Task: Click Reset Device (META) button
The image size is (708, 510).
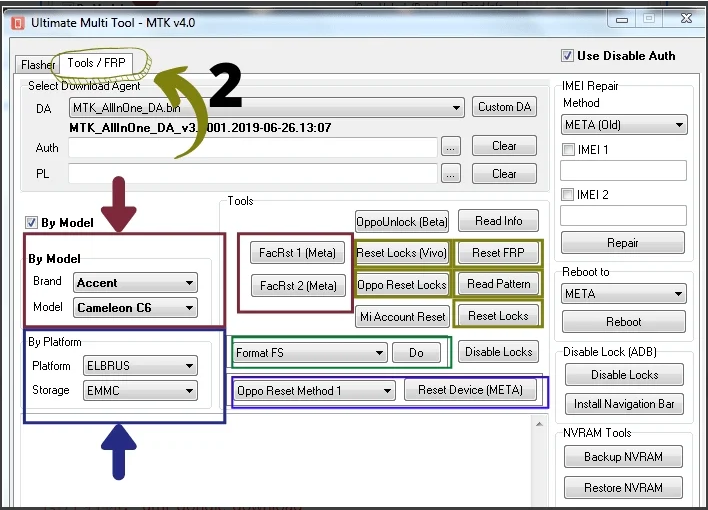Action: [x=470, y=390]
